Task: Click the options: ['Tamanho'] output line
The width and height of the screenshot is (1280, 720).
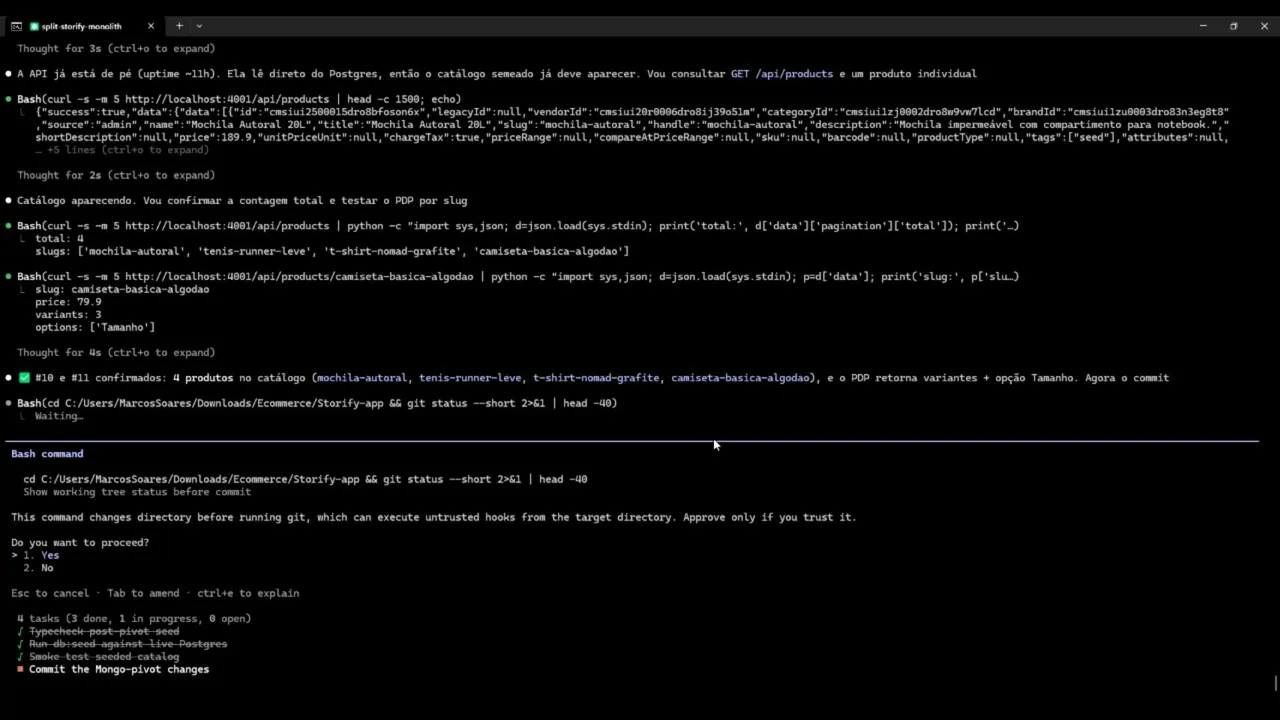Action: tap(95, 327)
